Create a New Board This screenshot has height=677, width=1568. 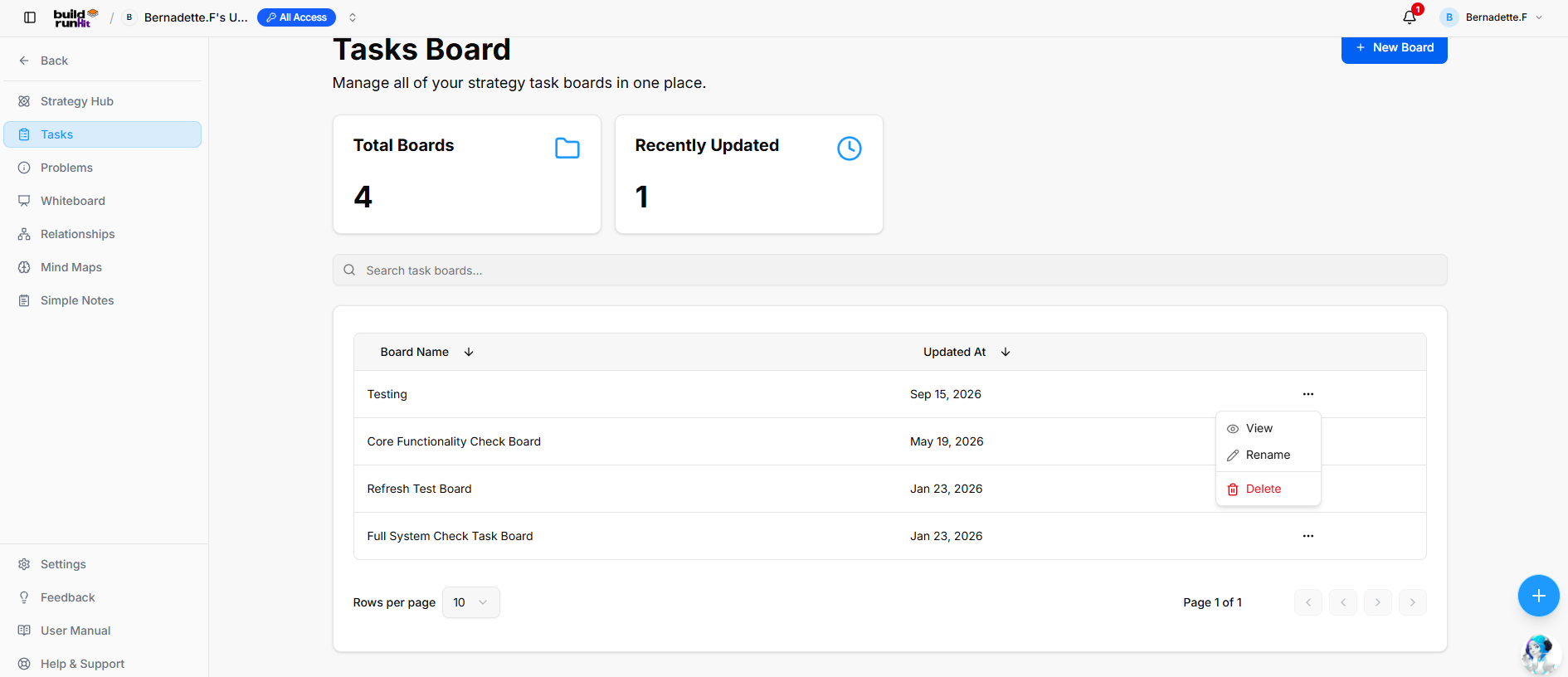point(1394,48)
